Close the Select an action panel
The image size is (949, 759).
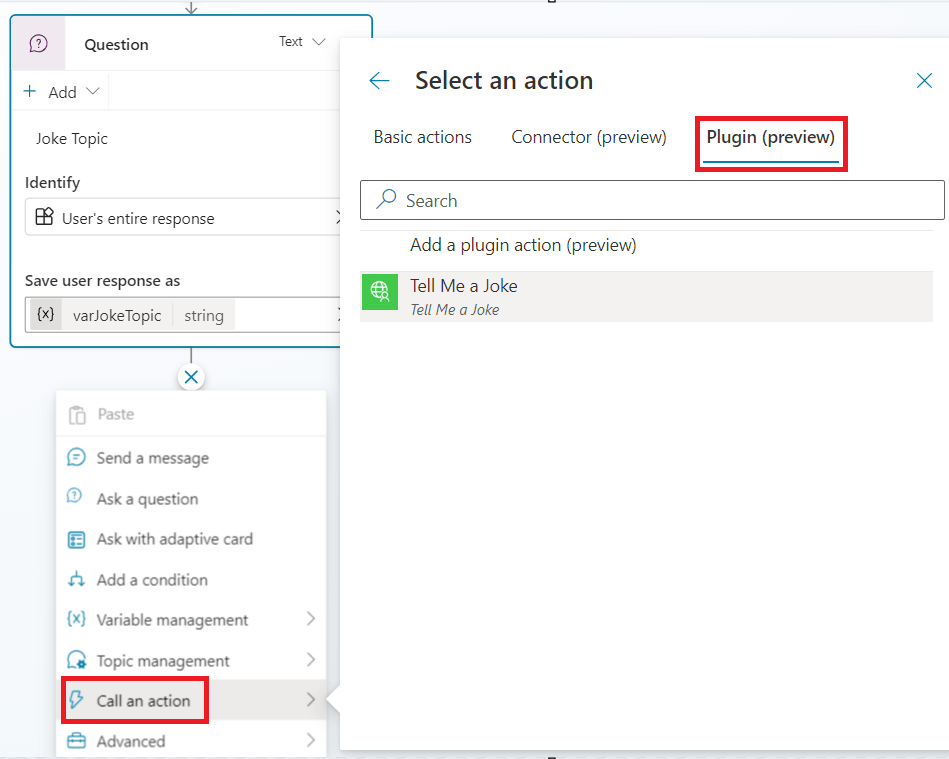(924, 81)
